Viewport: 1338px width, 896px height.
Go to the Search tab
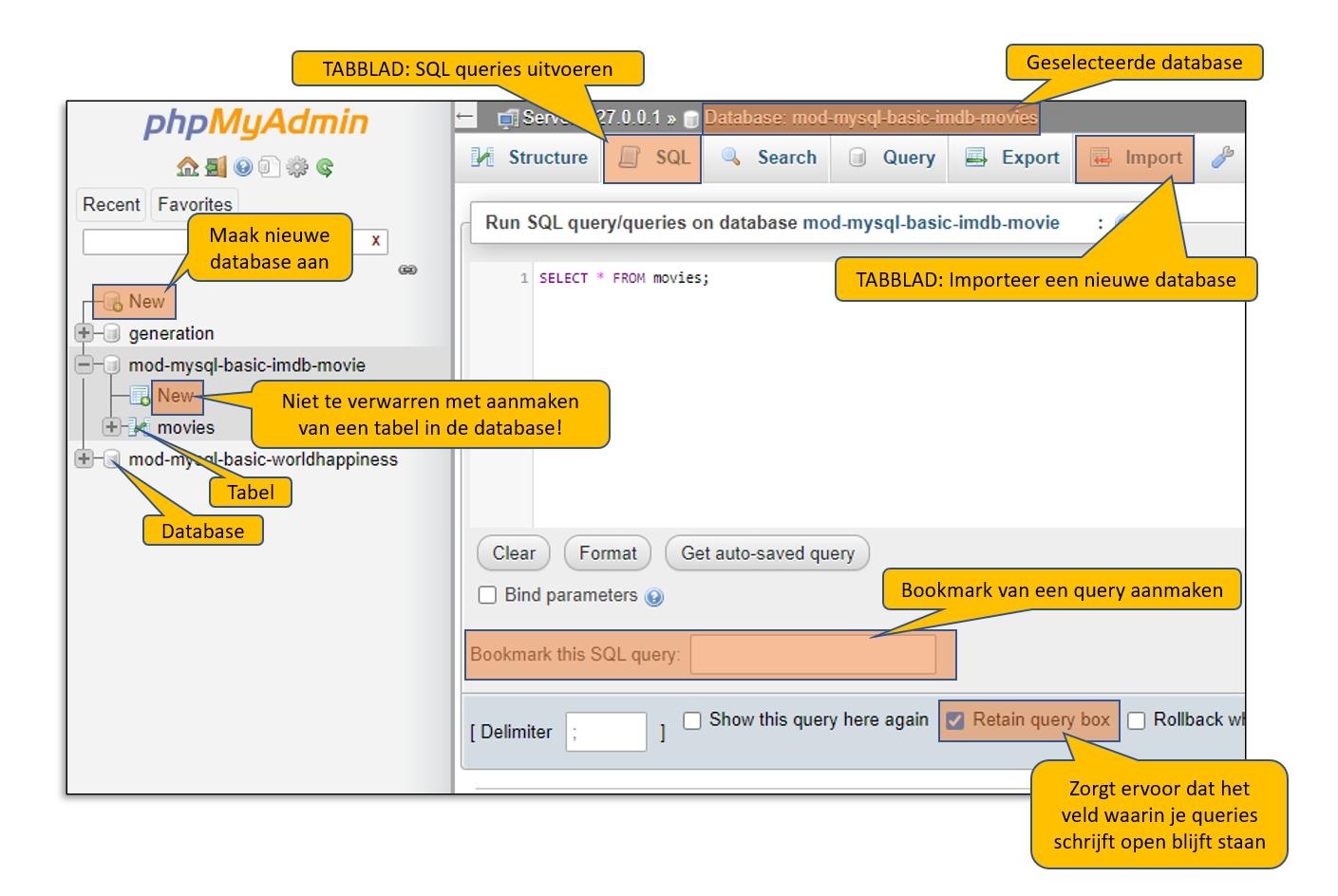click(769, 158)
